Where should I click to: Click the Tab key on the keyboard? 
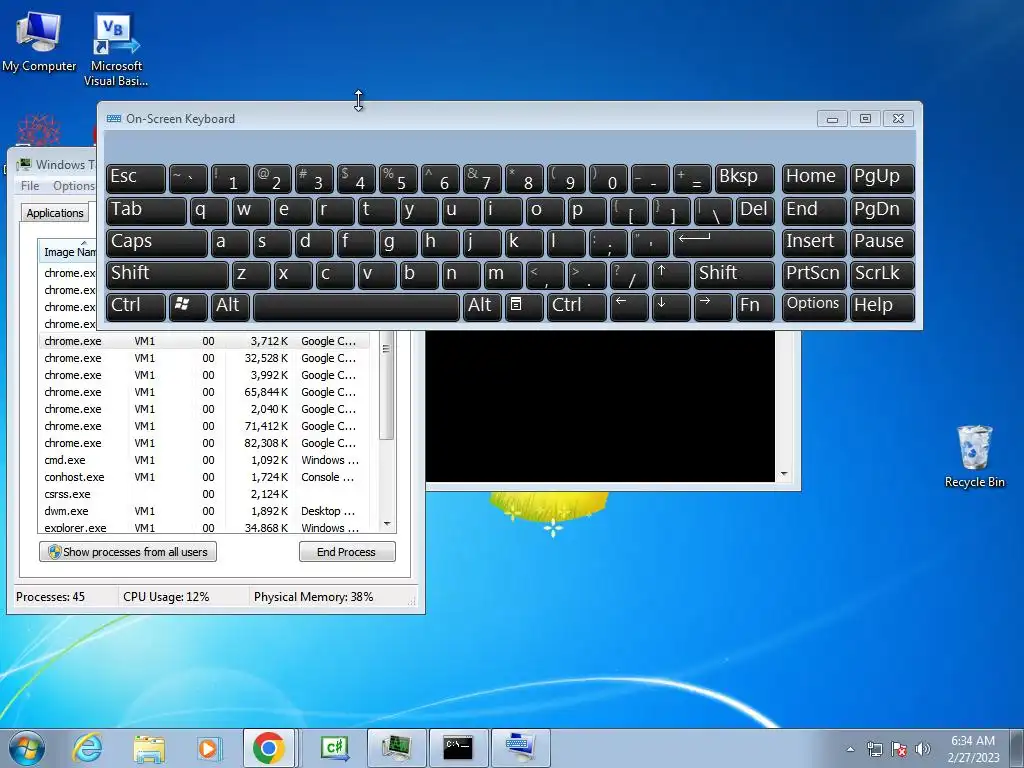click(146, 210)
